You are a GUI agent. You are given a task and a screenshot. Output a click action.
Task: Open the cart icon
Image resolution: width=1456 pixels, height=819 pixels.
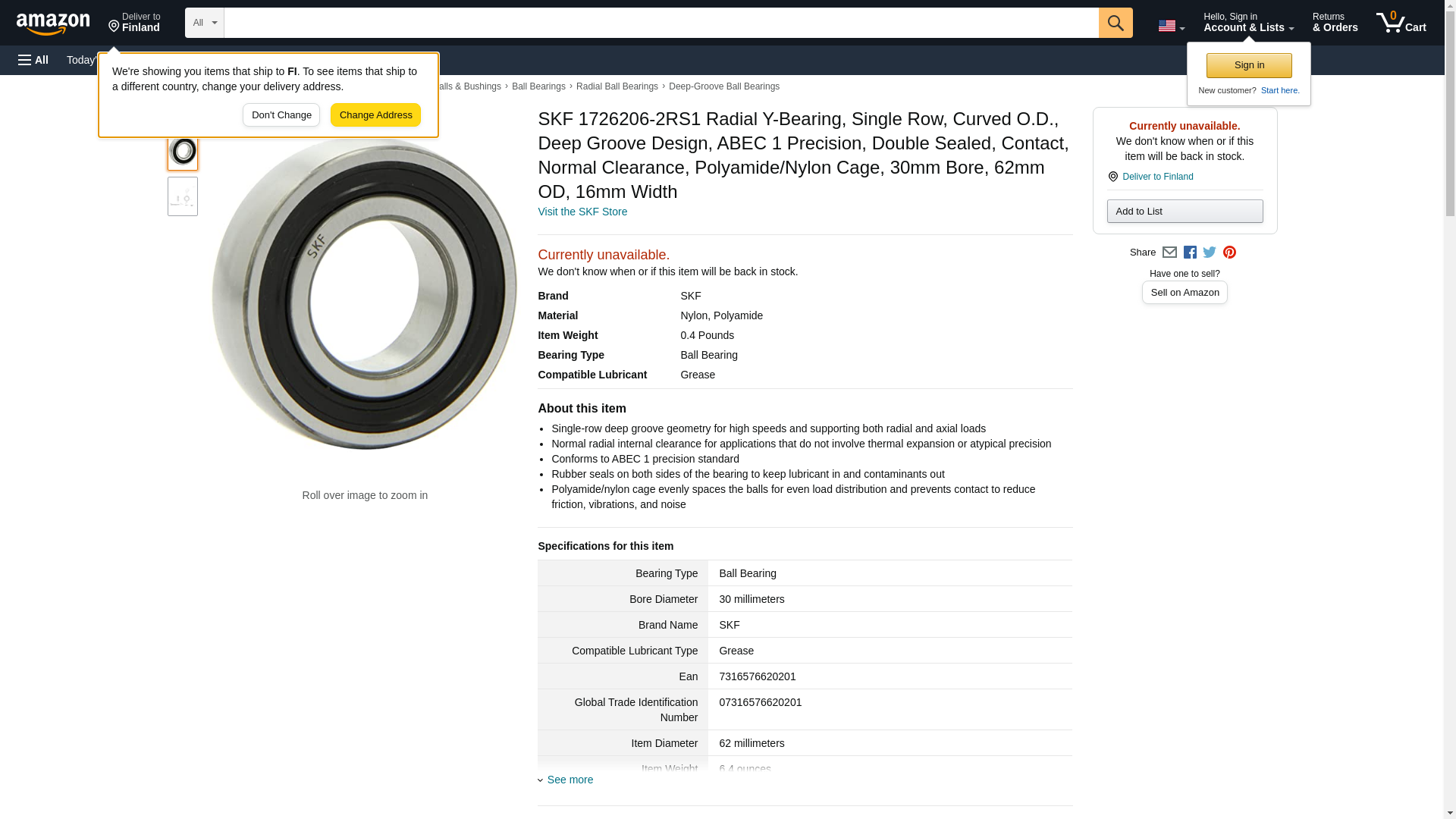click(1401, 23)
